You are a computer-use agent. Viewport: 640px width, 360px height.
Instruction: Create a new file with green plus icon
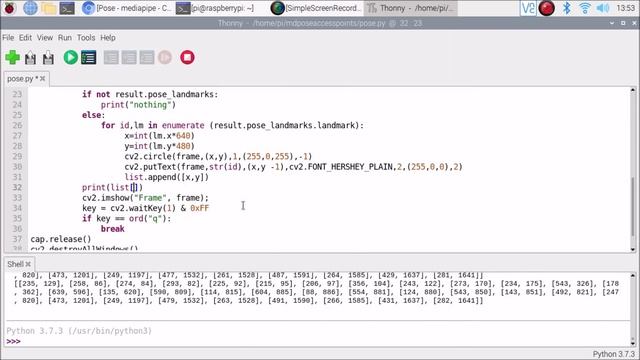point(13,58)
